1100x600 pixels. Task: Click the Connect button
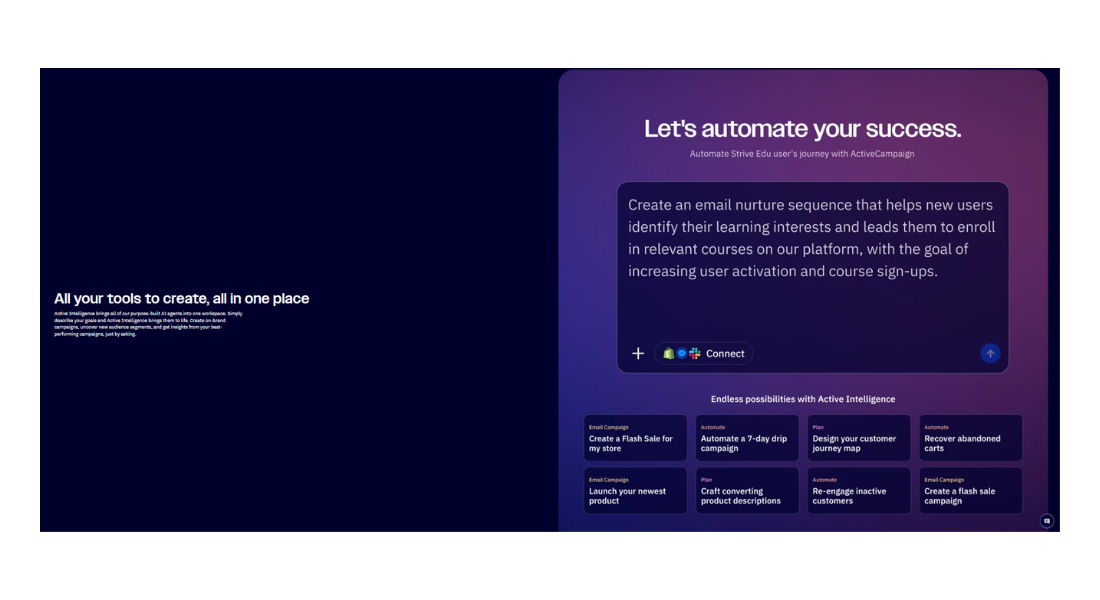tap(704, 354)
